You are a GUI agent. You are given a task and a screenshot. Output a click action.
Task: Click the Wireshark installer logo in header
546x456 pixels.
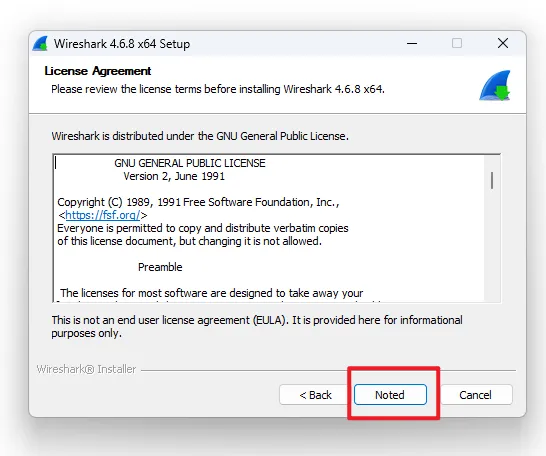[494, 86]
